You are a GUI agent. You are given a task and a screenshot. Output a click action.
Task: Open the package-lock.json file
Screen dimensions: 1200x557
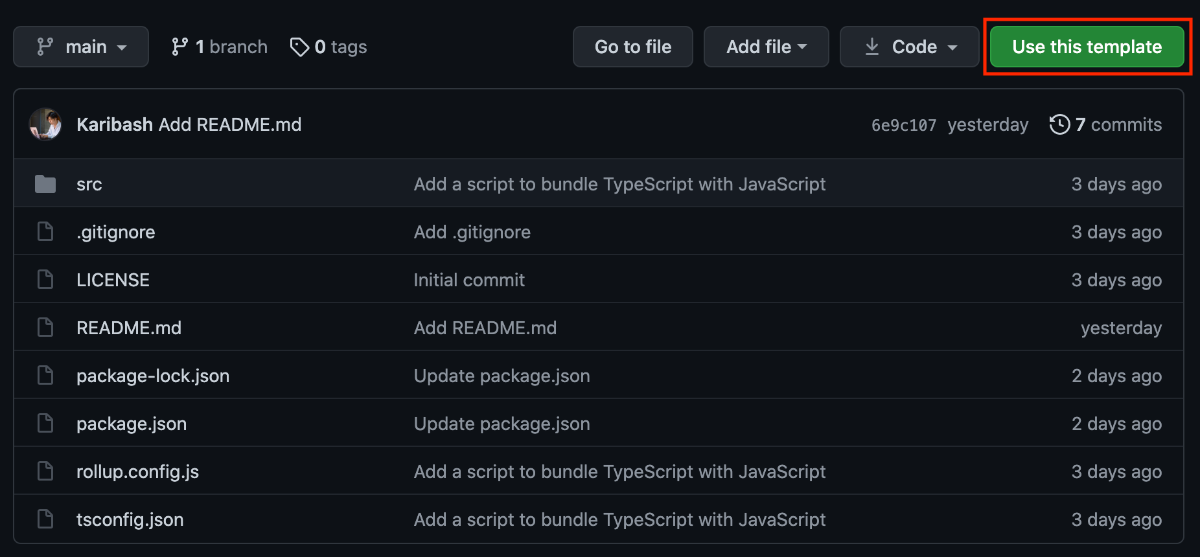(x=153, y=376)
